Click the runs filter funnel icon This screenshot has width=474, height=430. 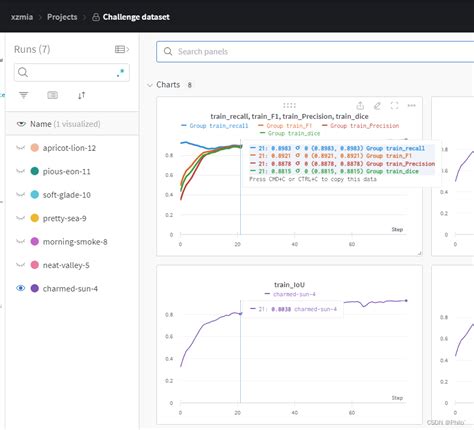23,95
